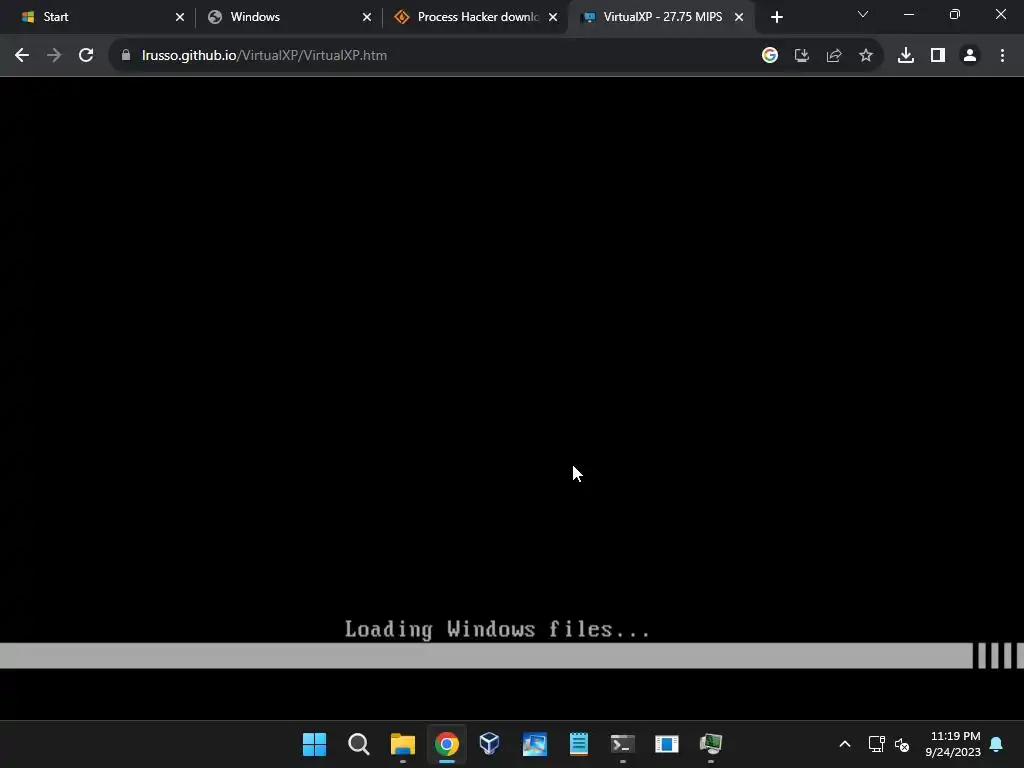Open Notepad from the taskbar

(x=579, y=744)
